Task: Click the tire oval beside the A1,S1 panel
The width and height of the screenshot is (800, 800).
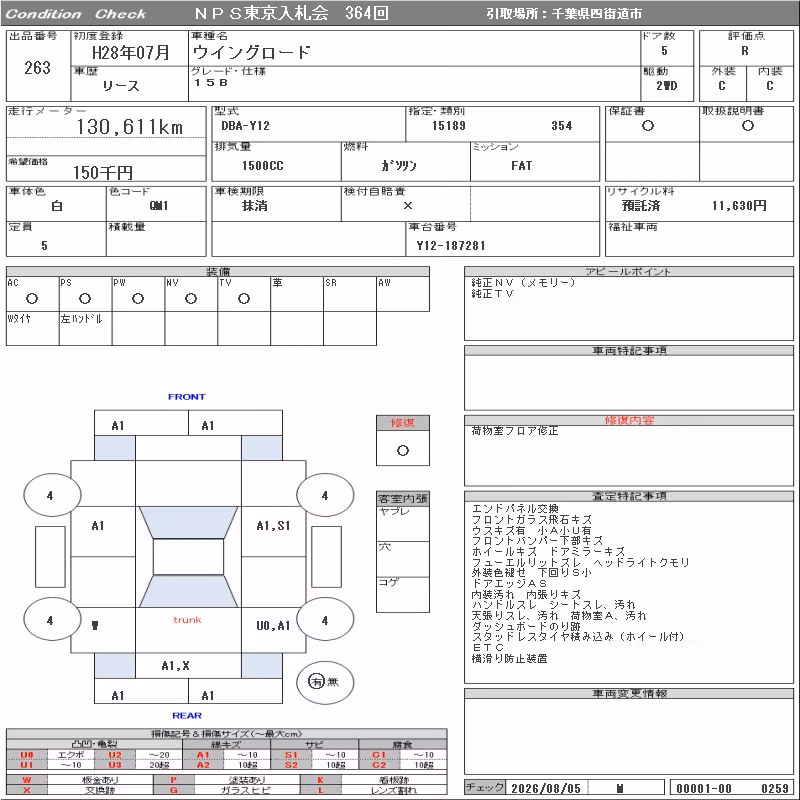Action: 325,495
